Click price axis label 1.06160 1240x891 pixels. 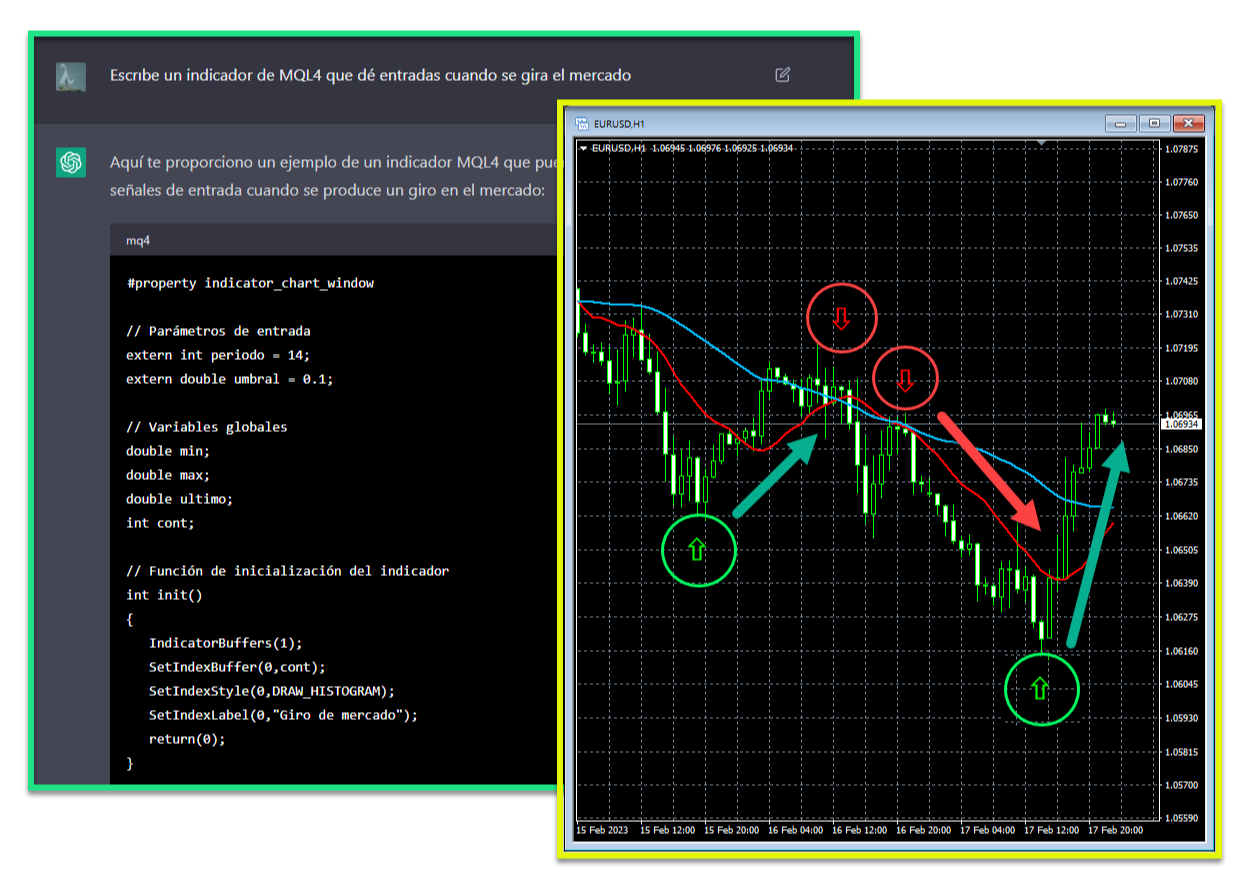[x=1182, y=651]
